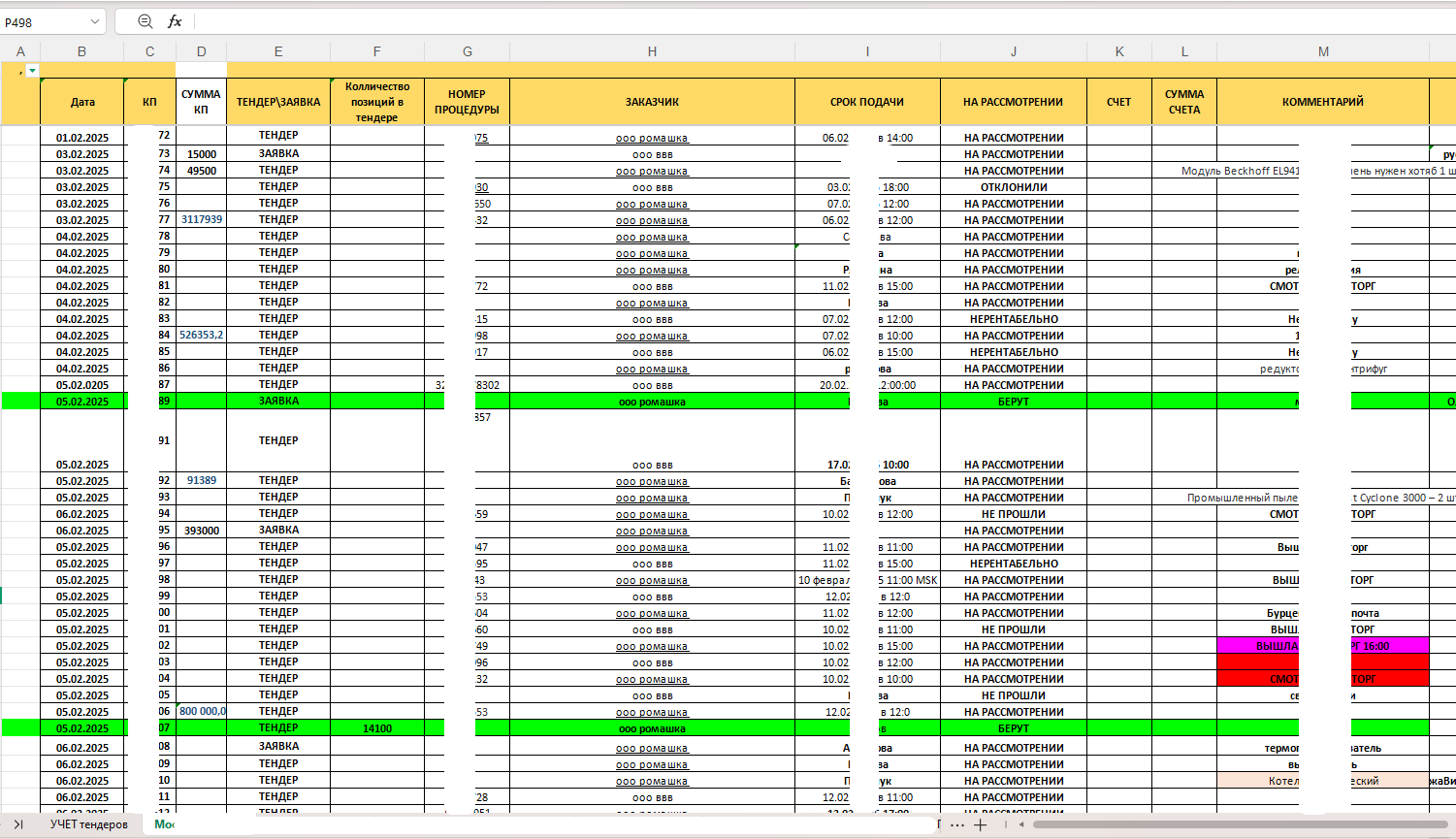The image size is (1456, 839).
Task: Add a new sheet with the plus icon
Action: coord(981,824)
